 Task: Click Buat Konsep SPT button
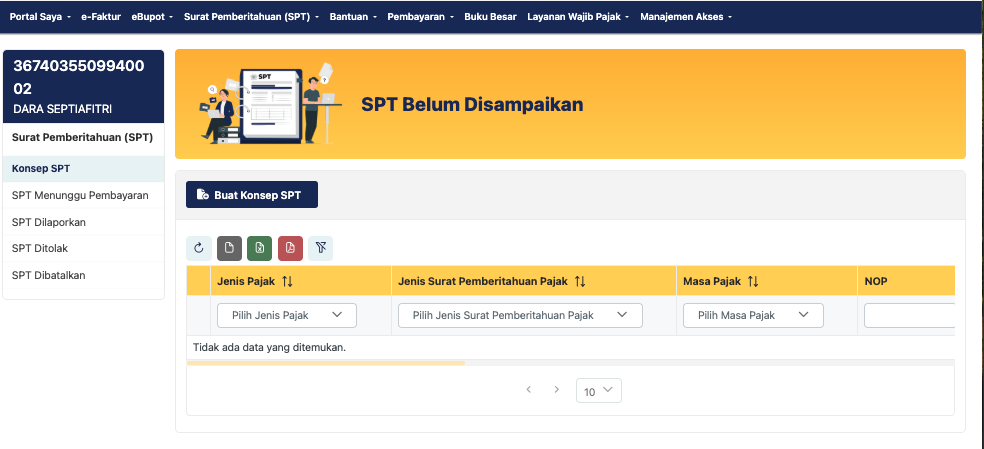click(x=252, y=195)
